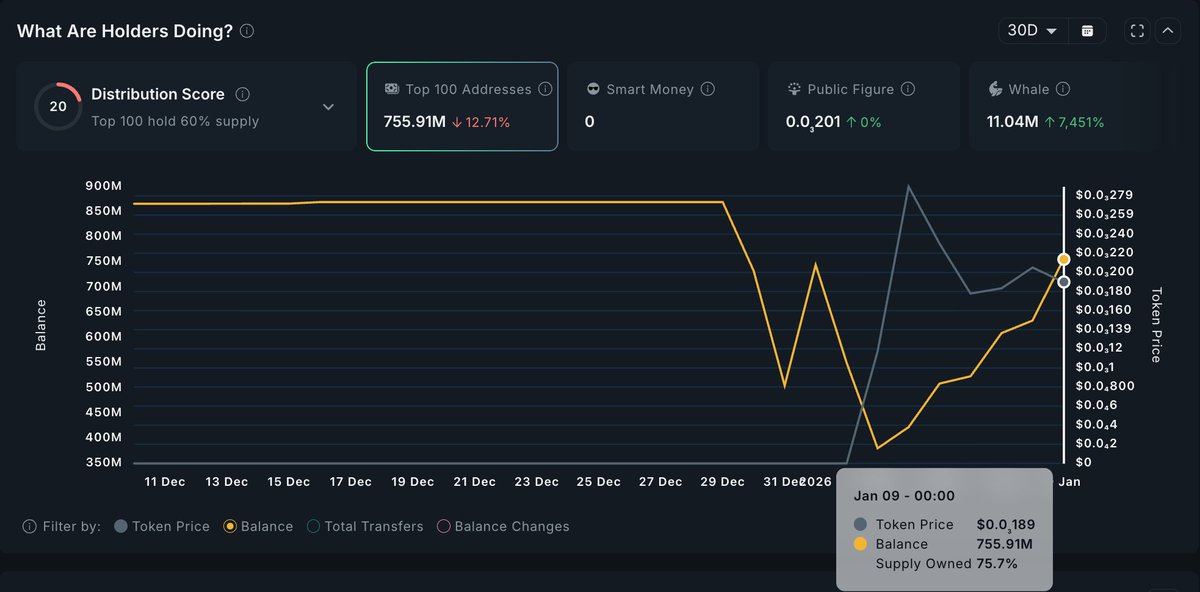Select the Token Price filter
The image size is (1200, 592).
coord(119,526)
